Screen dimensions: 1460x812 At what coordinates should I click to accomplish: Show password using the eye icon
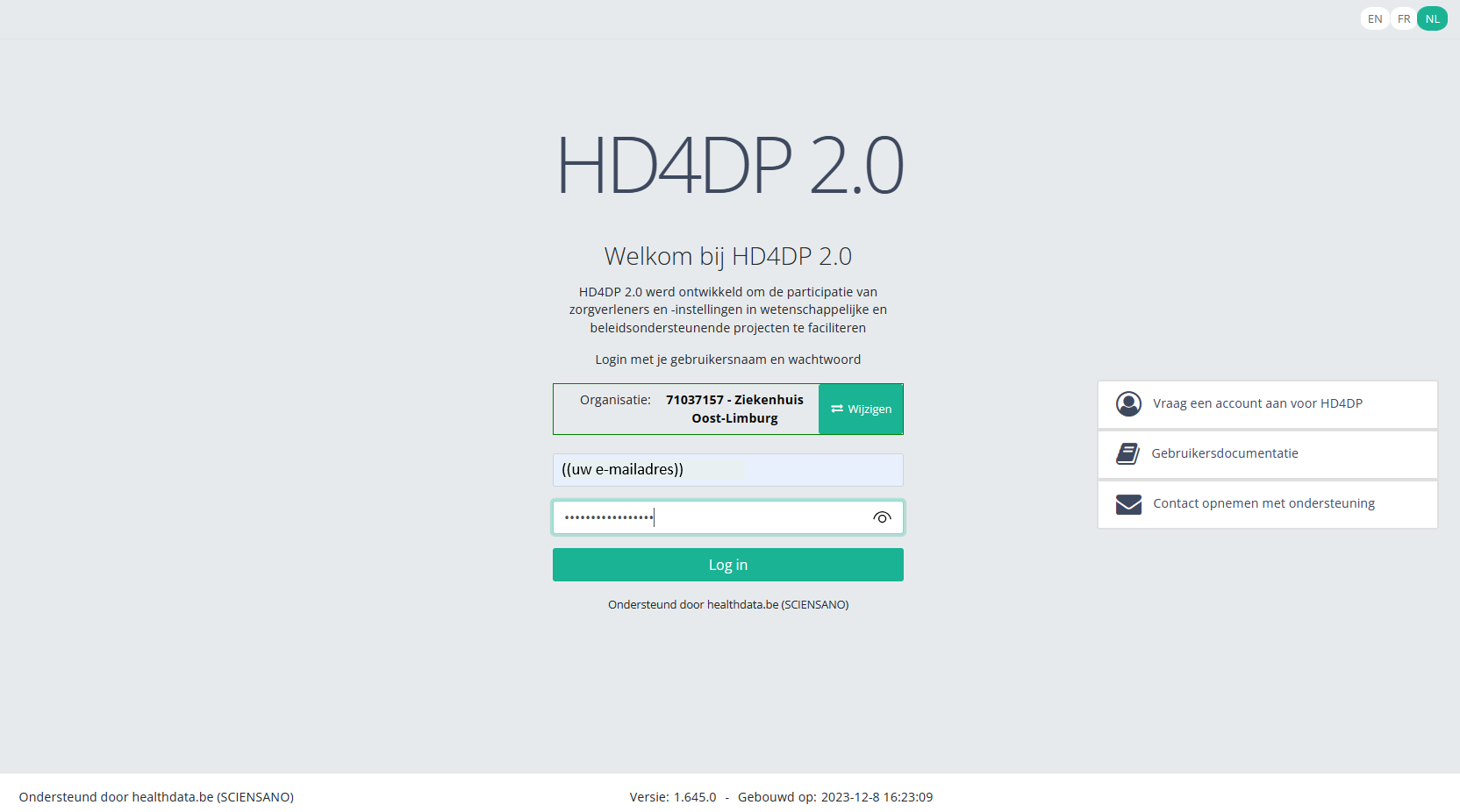click(882, 517)
